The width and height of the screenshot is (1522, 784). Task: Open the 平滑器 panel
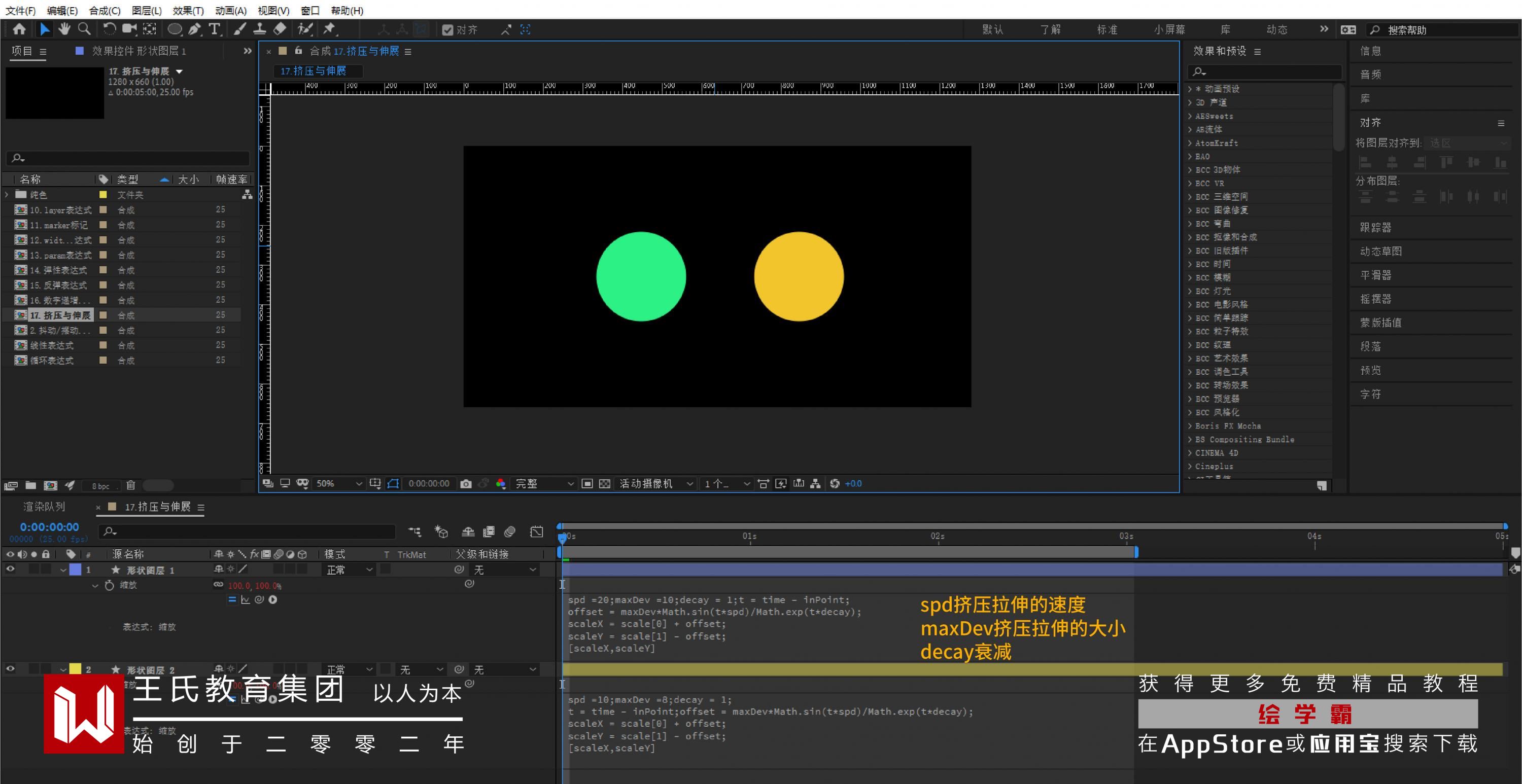point(1375,275)
